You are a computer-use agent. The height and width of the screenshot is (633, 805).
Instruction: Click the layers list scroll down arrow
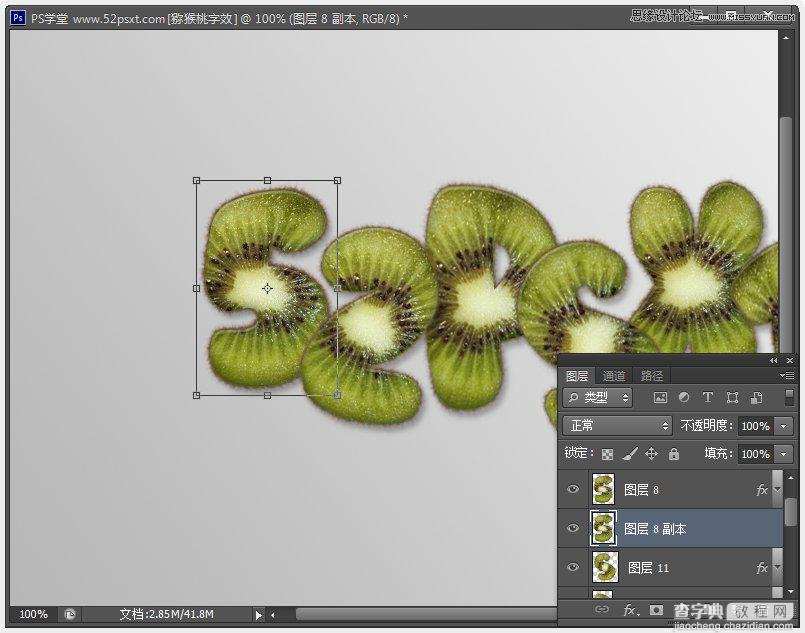(791, 591)
